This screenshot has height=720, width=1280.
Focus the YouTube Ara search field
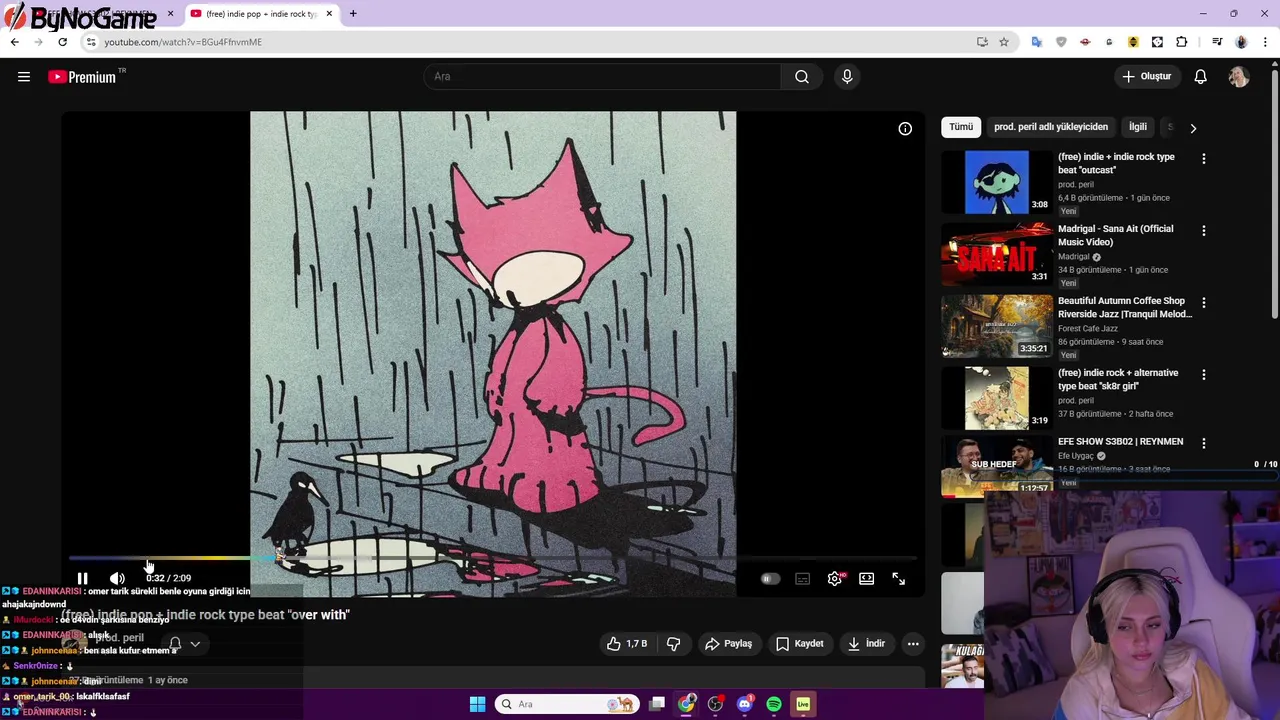[x=602, y=77]
